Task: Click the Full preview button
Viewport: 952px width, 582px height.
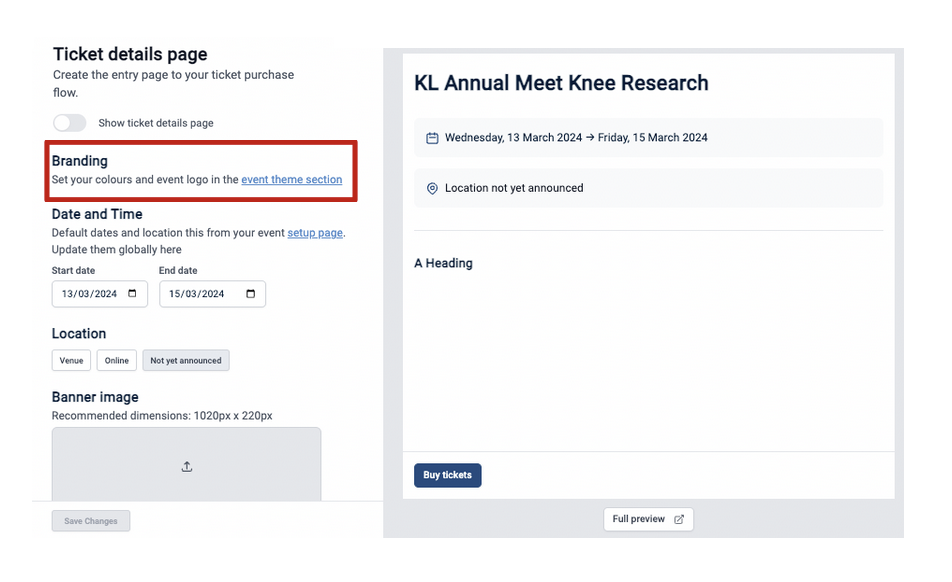Action: [648, 519]
